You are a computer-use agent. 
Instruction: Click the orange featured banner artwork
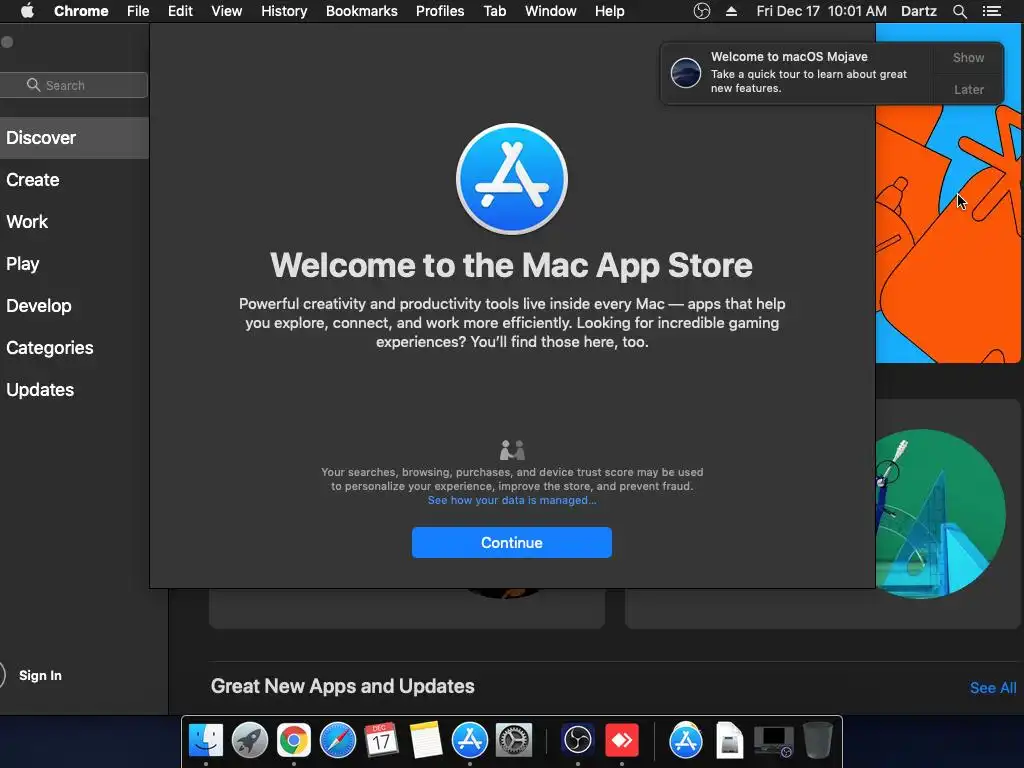tap(947, 235)
